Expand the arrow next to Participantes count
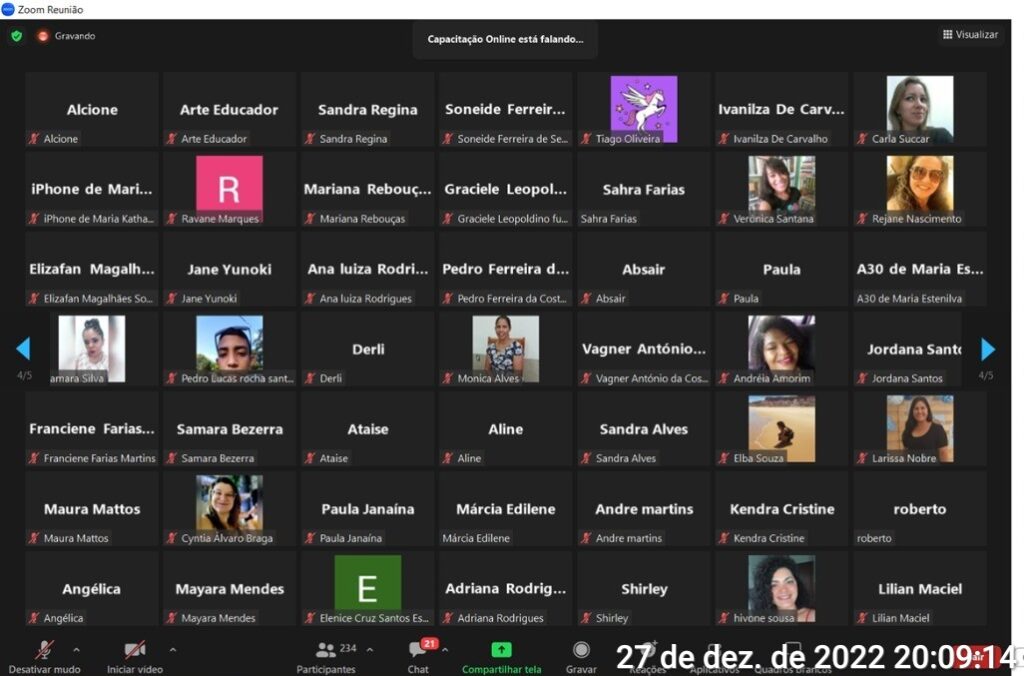The image size is (1024, 676). pyautogui.click(x=369, y=649)
